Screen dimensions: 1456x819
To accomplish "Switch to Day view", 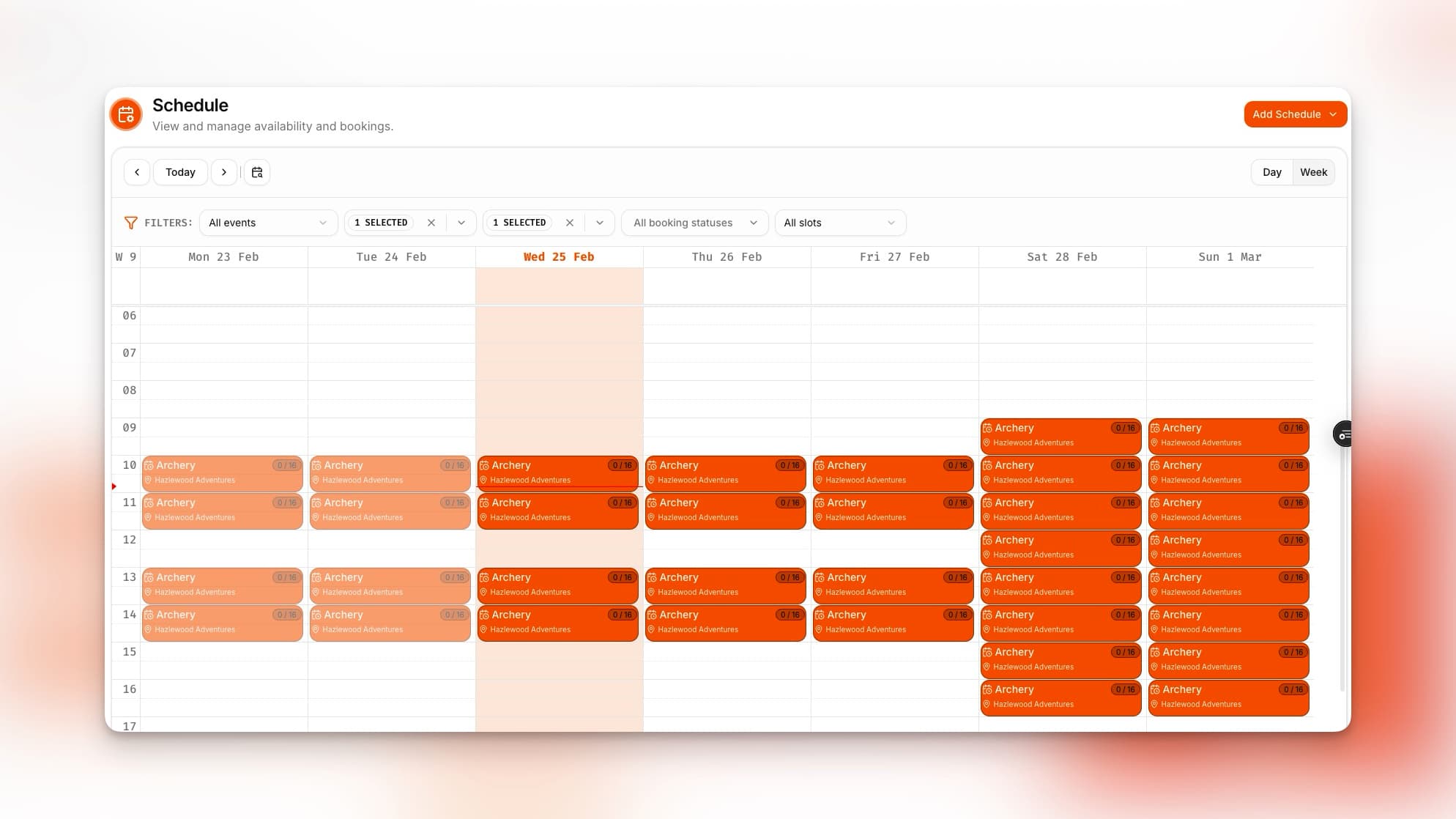I will point(1271,172).
